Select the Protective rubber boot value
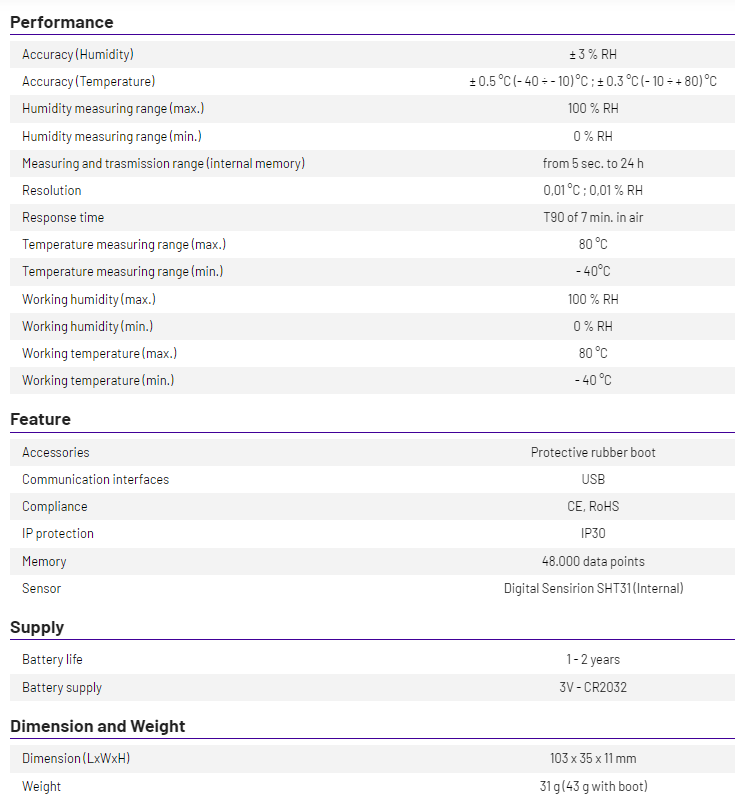Image resolution: width=735 pixels, height=809 pixels. [x=593, y=453]
